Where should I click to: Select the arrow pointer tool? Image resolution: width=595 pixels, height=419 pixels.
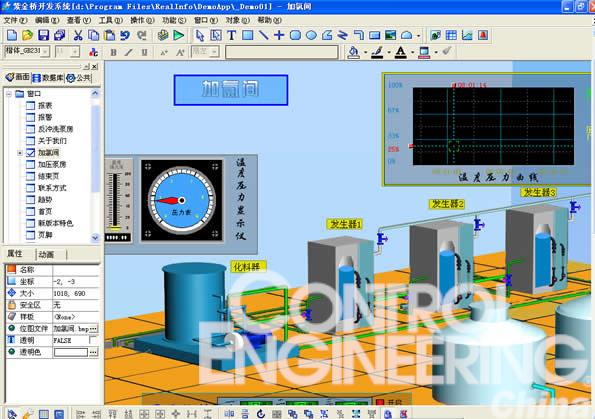[200, 35]
